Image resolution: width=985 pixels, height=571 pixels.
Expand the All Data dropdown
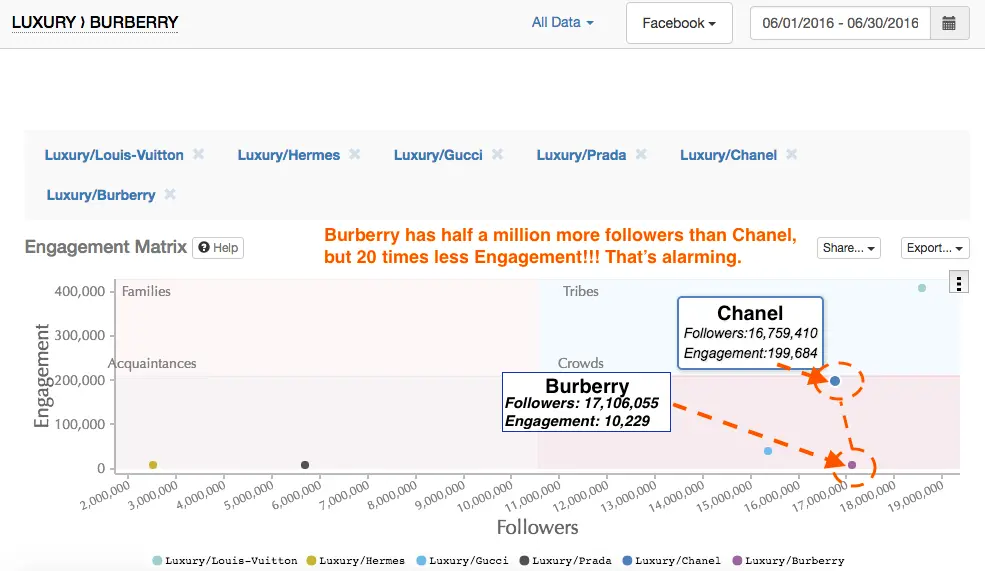(x=562, y=22)
